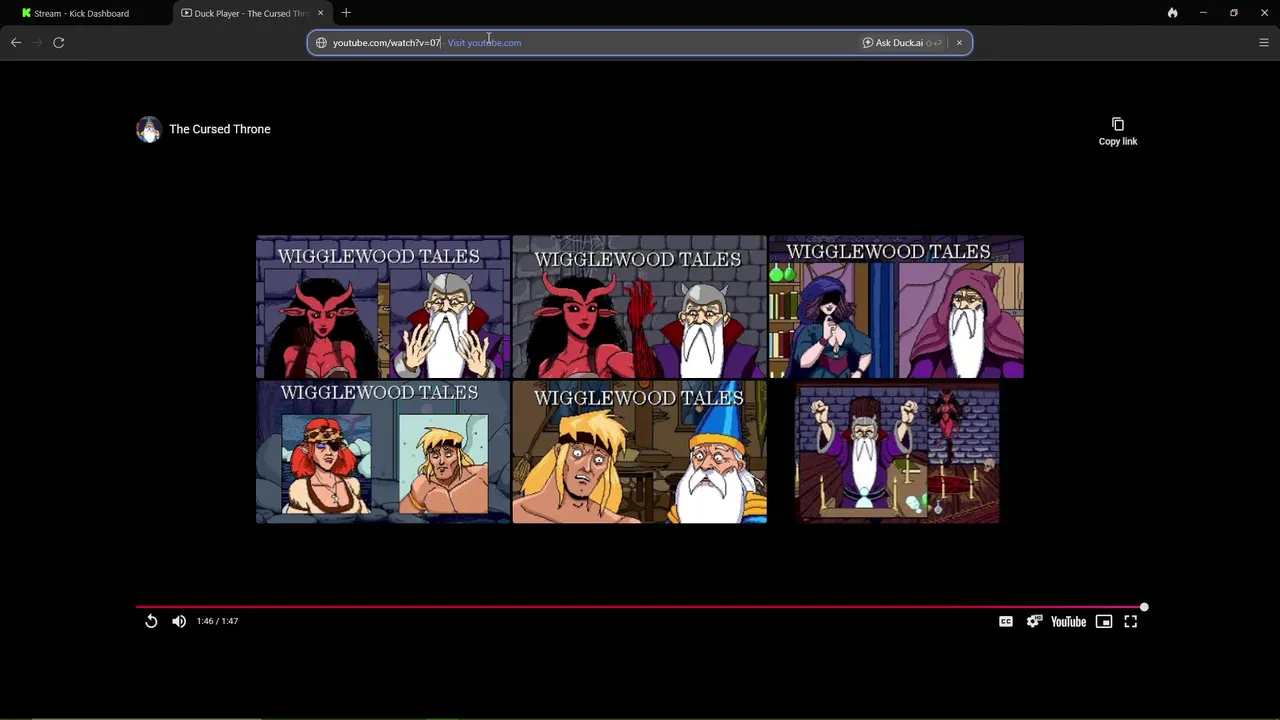Close the Duck Player tab
1280x720 pixels.
321,13
